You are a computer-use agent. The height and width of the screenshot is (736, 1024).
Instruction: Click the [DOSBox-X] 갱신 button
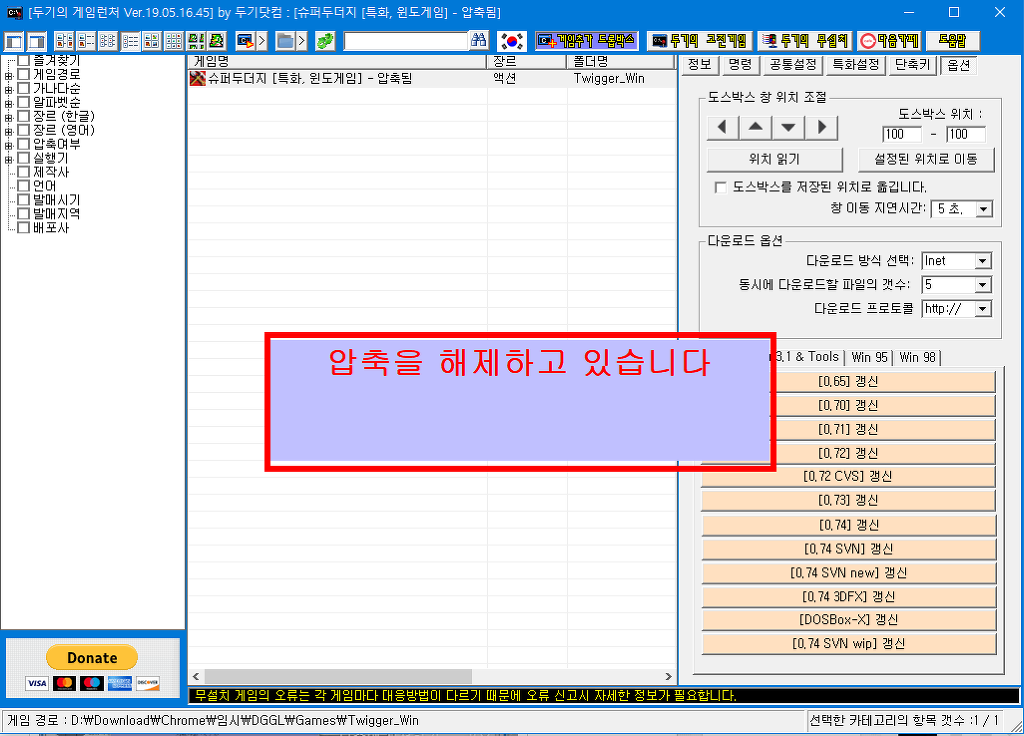pos(848,620)
